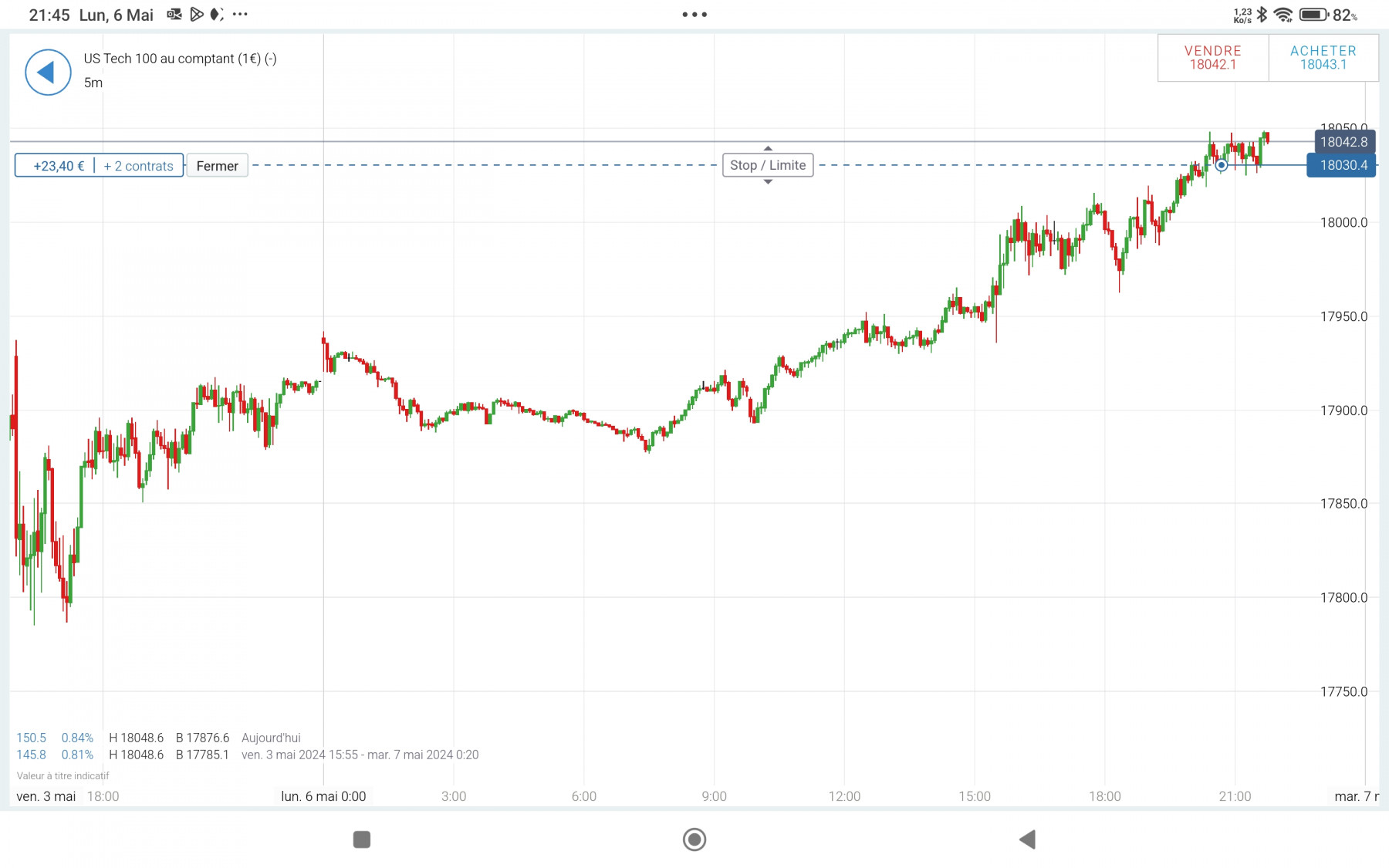Tap the ACHETER 18043.1 buy button
This screenshot has width=1389, height=868.
click(1323, 58)
